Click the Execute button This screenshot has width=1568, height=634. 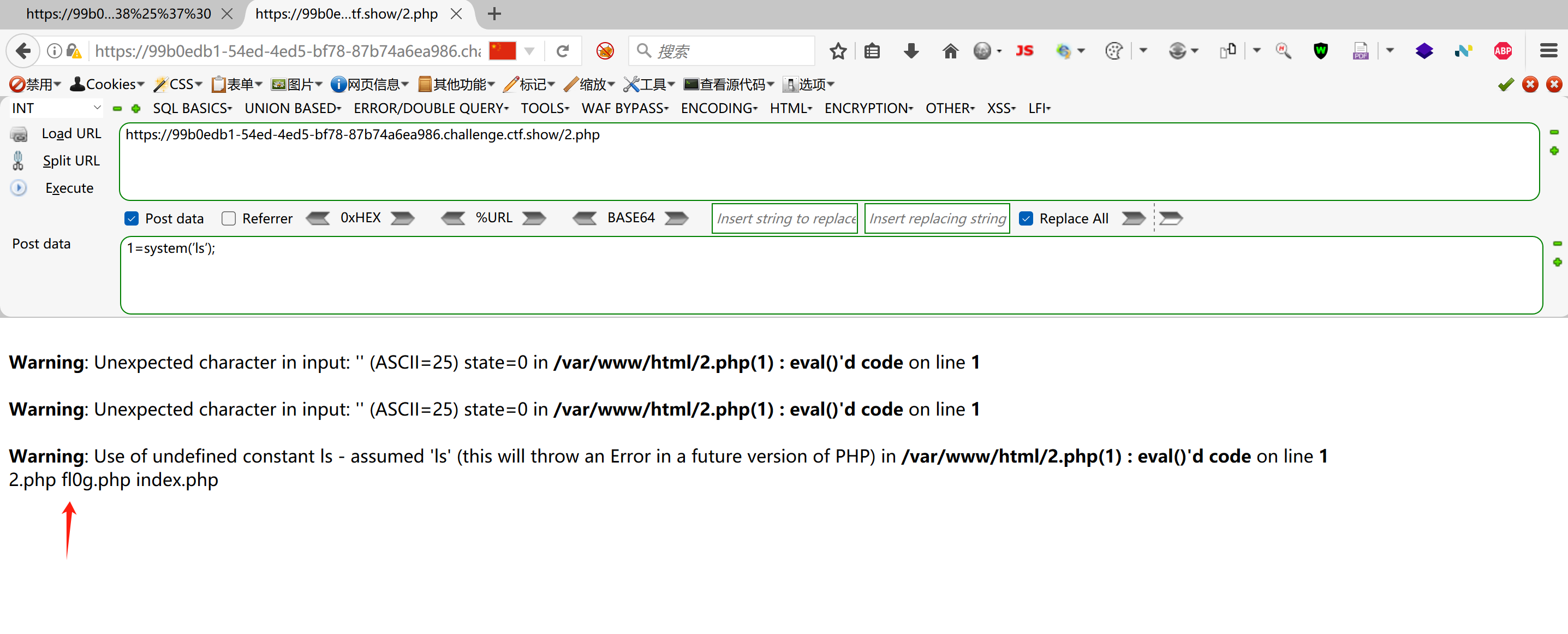pos(69,188)
